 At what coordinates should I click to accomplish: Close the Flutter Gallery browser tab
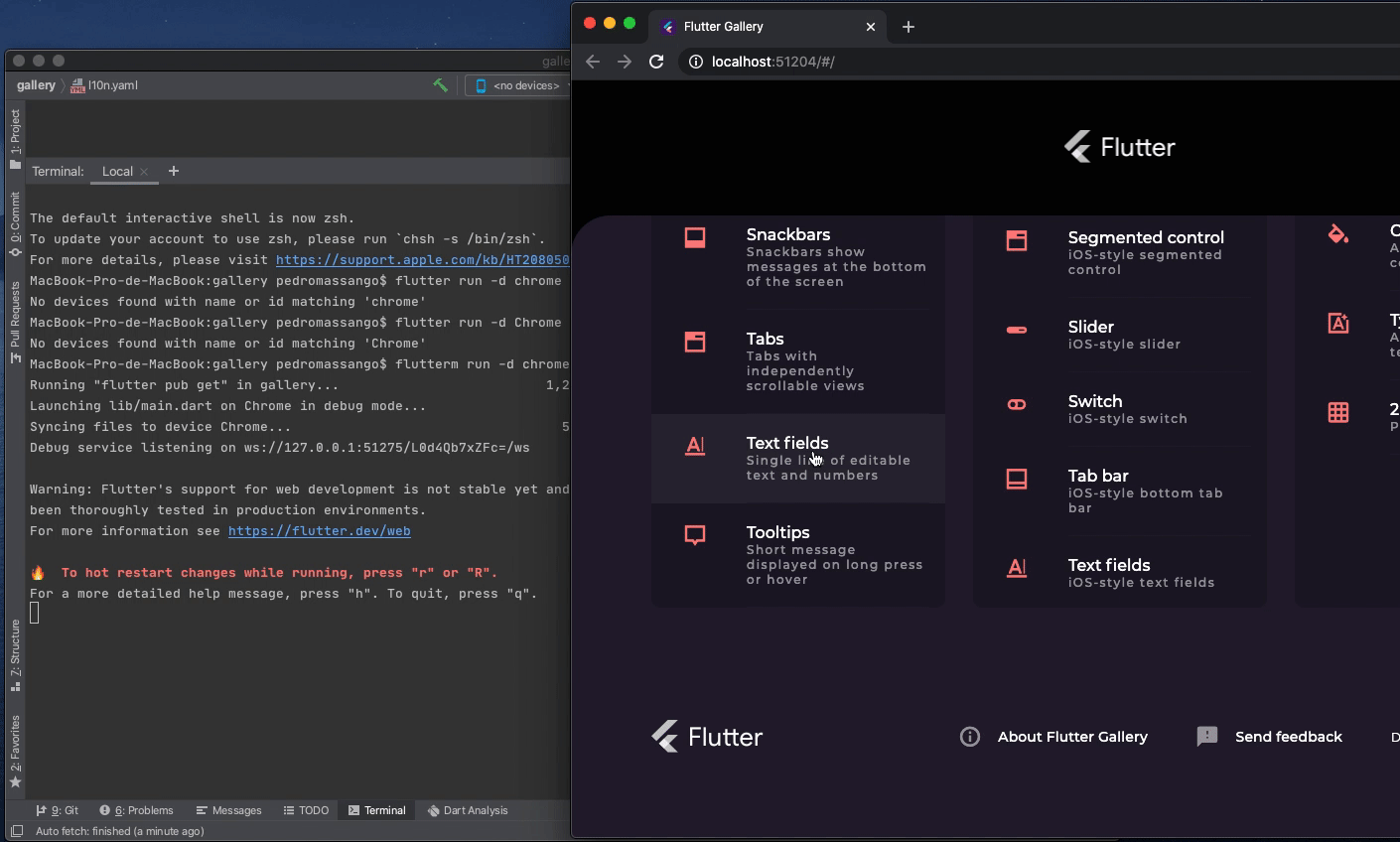click(871, 27)
